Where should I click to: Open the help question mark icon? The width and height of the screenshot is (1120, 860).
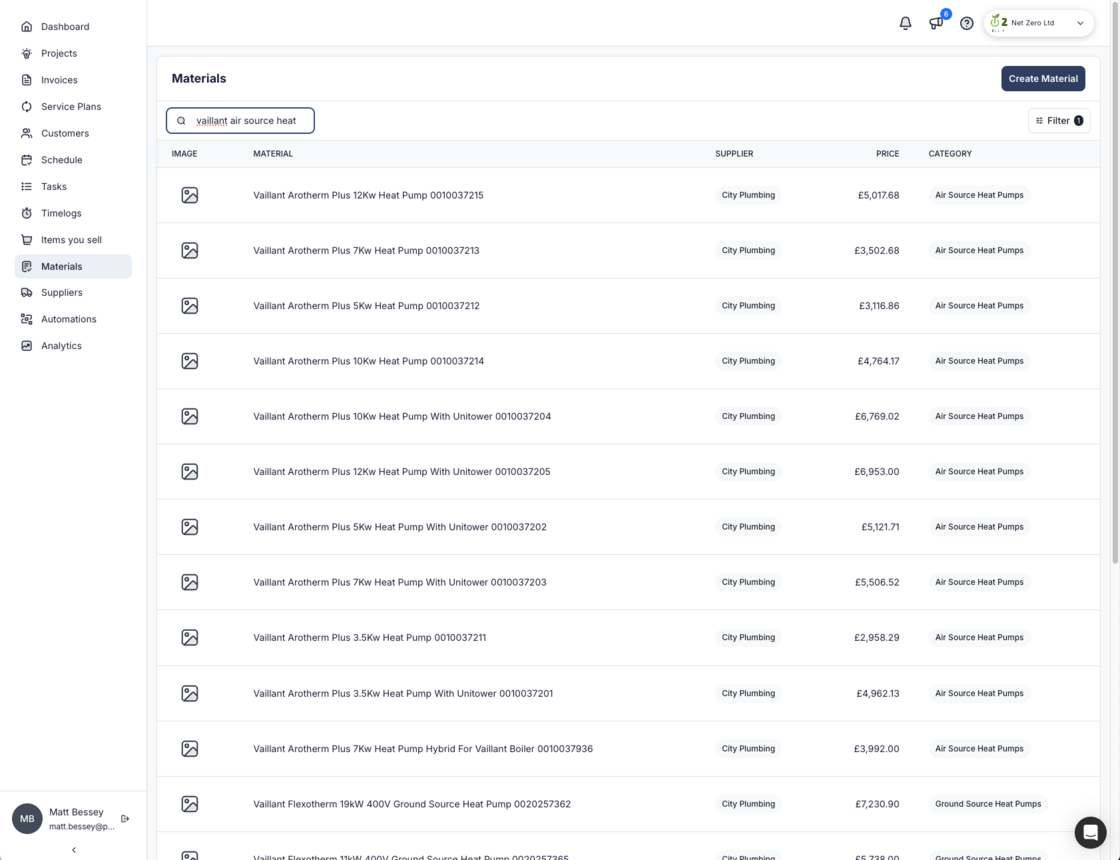pyautogui.click(x=966, y=23)
